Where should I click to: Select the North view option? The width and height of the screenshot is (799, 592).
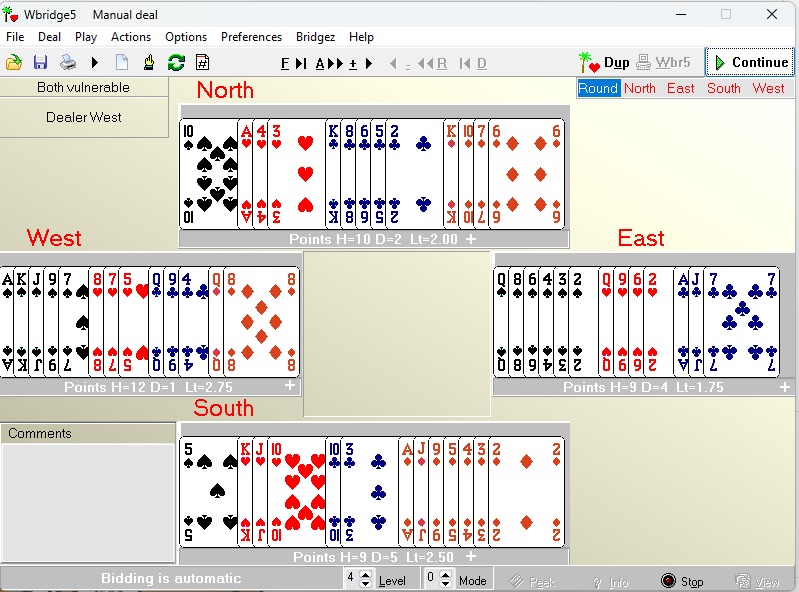640,88
